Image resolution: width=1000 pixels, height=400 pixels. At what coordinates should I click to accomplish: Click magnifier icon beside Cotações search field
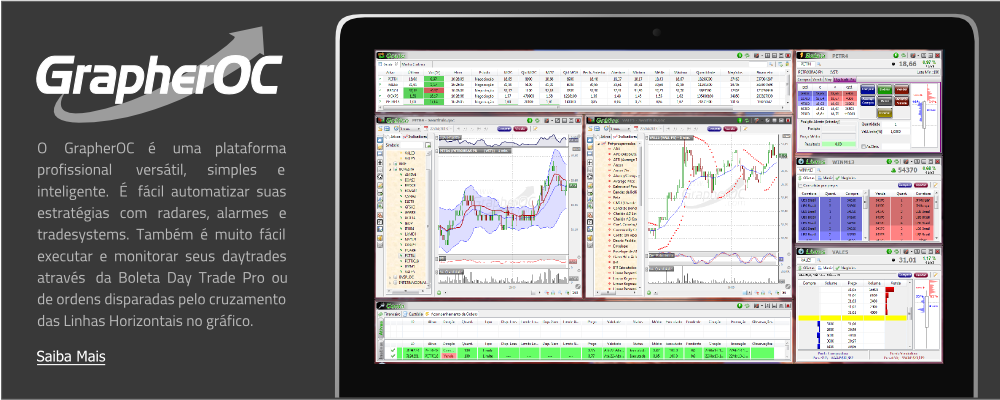pos(771,64)
